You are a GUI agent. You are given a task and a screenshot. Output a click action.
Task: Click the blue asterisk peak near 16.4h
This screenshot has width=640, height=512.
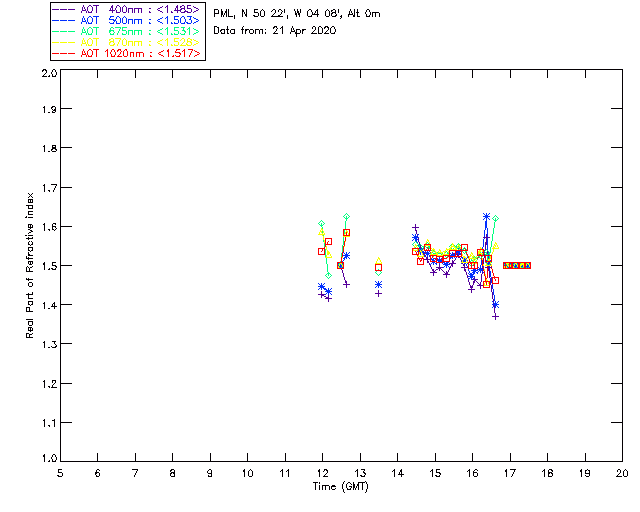(x=486, y=216)
